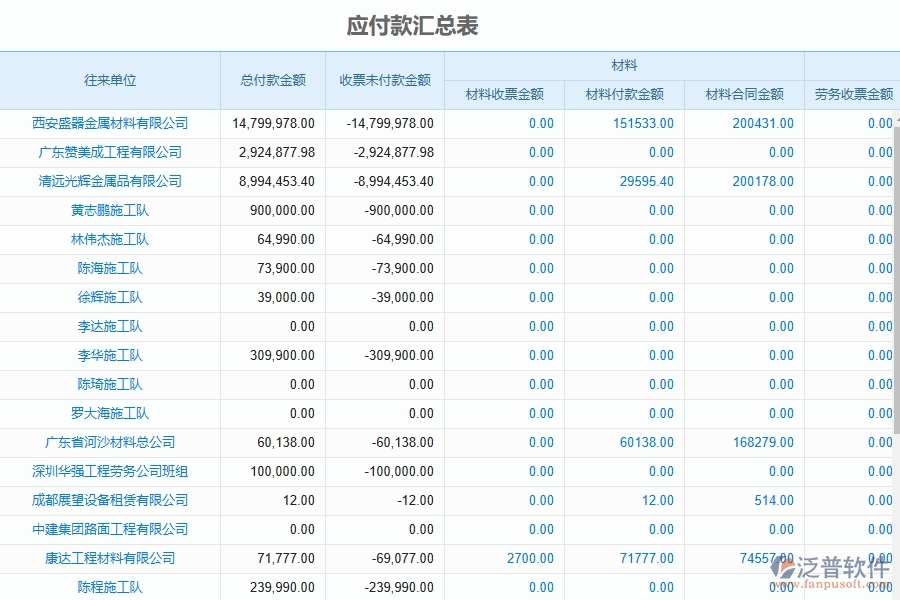
Task: Select the 黄志鹏施工队 row entry
Action: tap(110, 210)
